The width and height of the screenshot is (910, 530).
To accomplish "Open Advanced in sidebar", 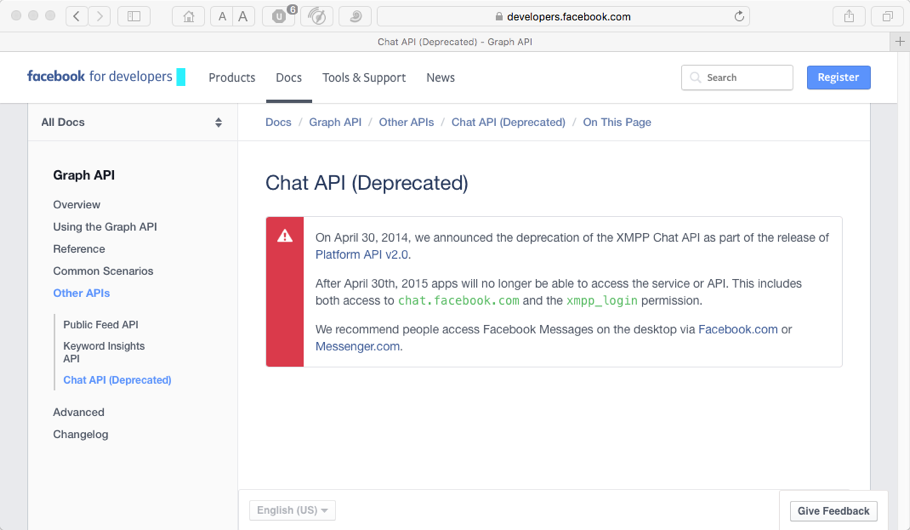I will pos(78,412).
